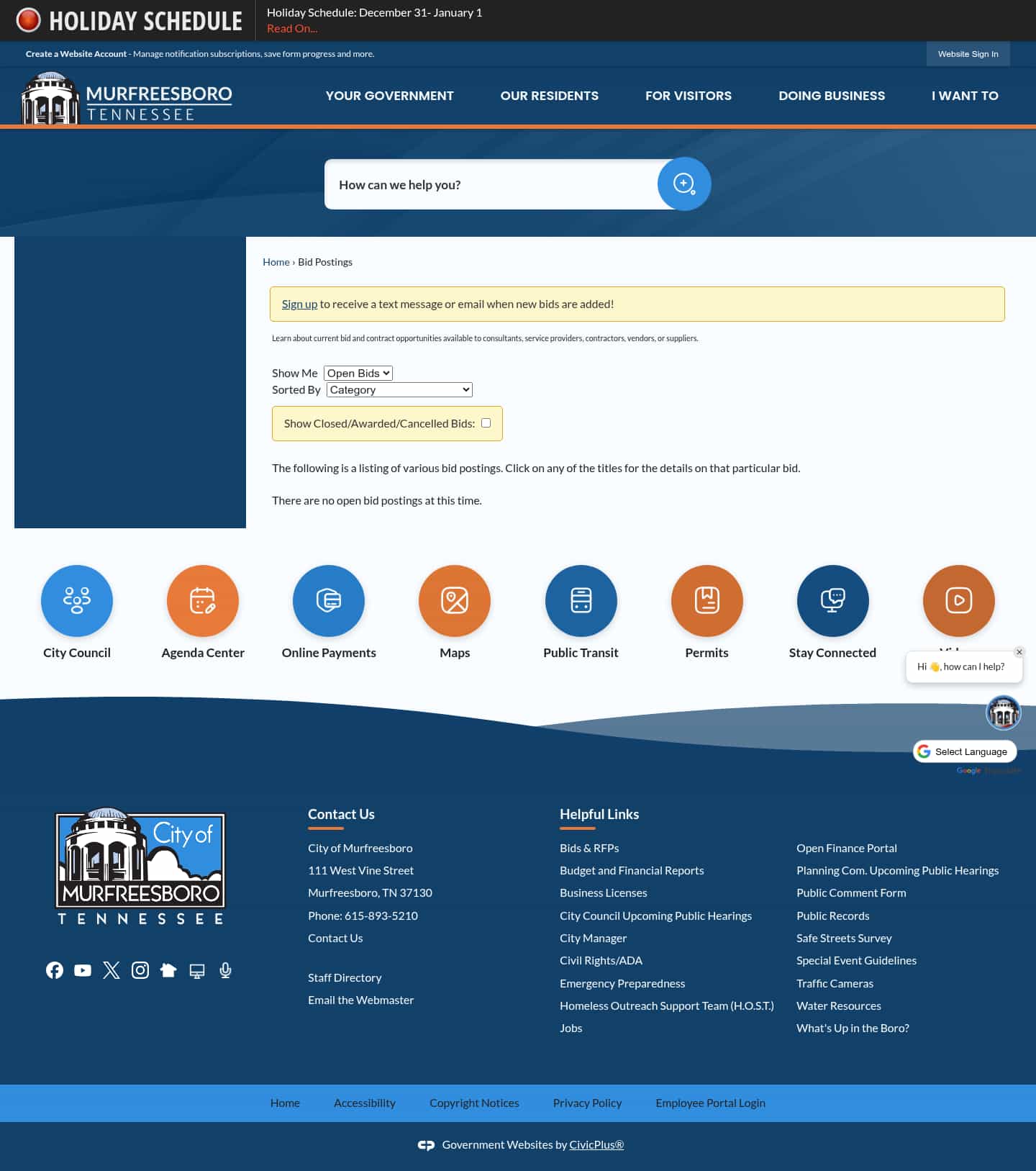Click the podcast microphone icon
This screenshot has width=1036, height=1171.
click(225, 970)
